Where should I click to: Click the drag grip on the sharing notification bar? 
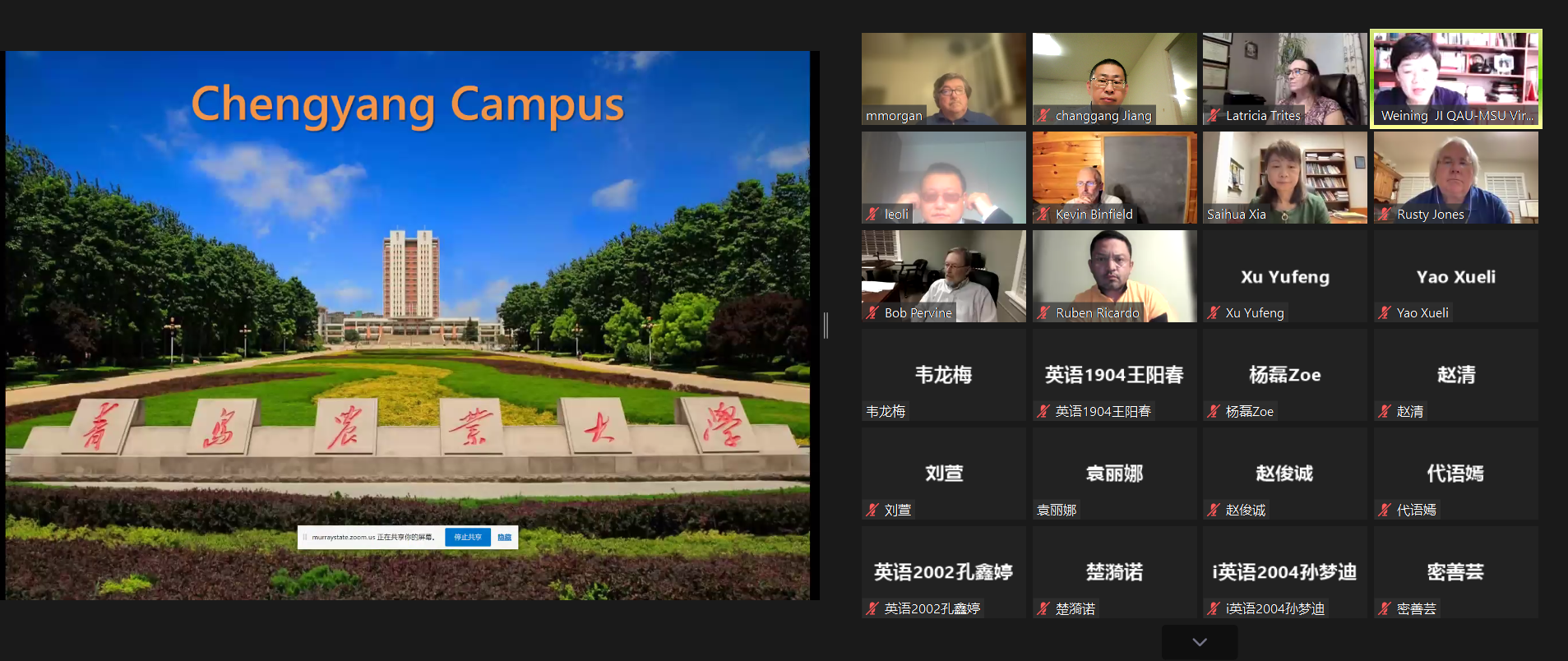pyautogui.click(x=305, y=537)
